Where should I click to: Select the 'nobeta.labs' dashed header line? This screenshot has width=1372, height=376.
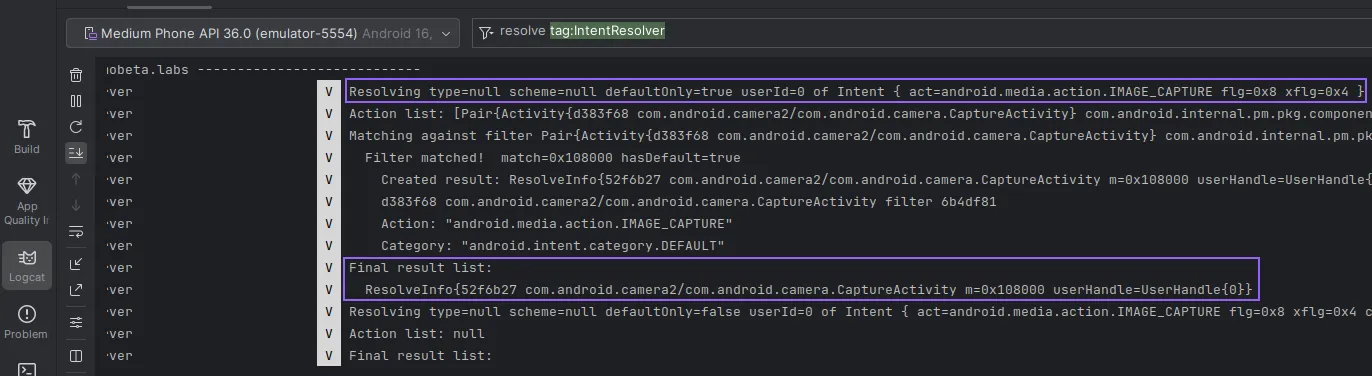[262, 70]
